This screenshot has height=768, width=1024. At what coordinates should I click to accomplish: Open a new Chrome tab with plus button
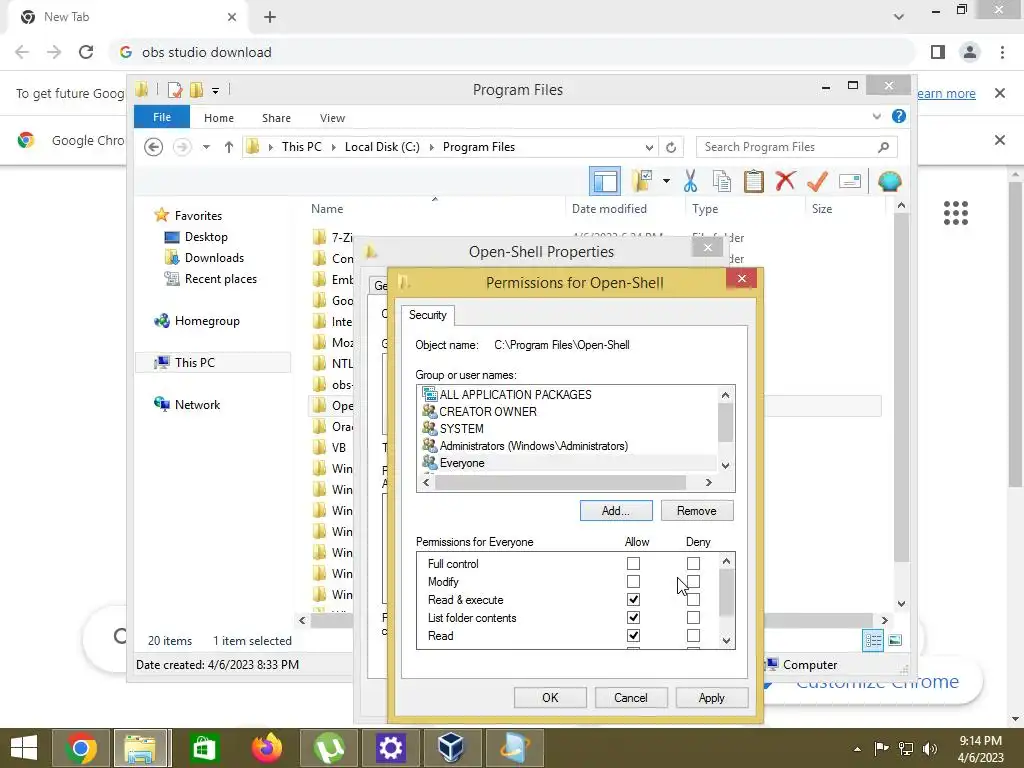click(270, 17)
